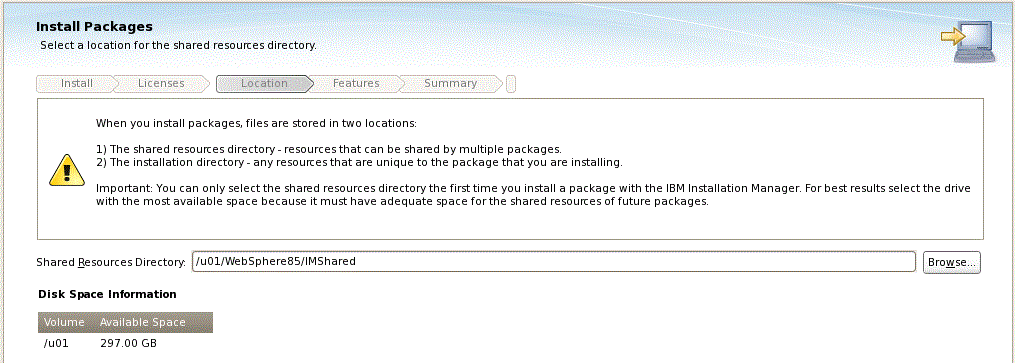Click the Disk Space Information heading
Viewport: 1015px width, 363px height.
click(107, 294)
